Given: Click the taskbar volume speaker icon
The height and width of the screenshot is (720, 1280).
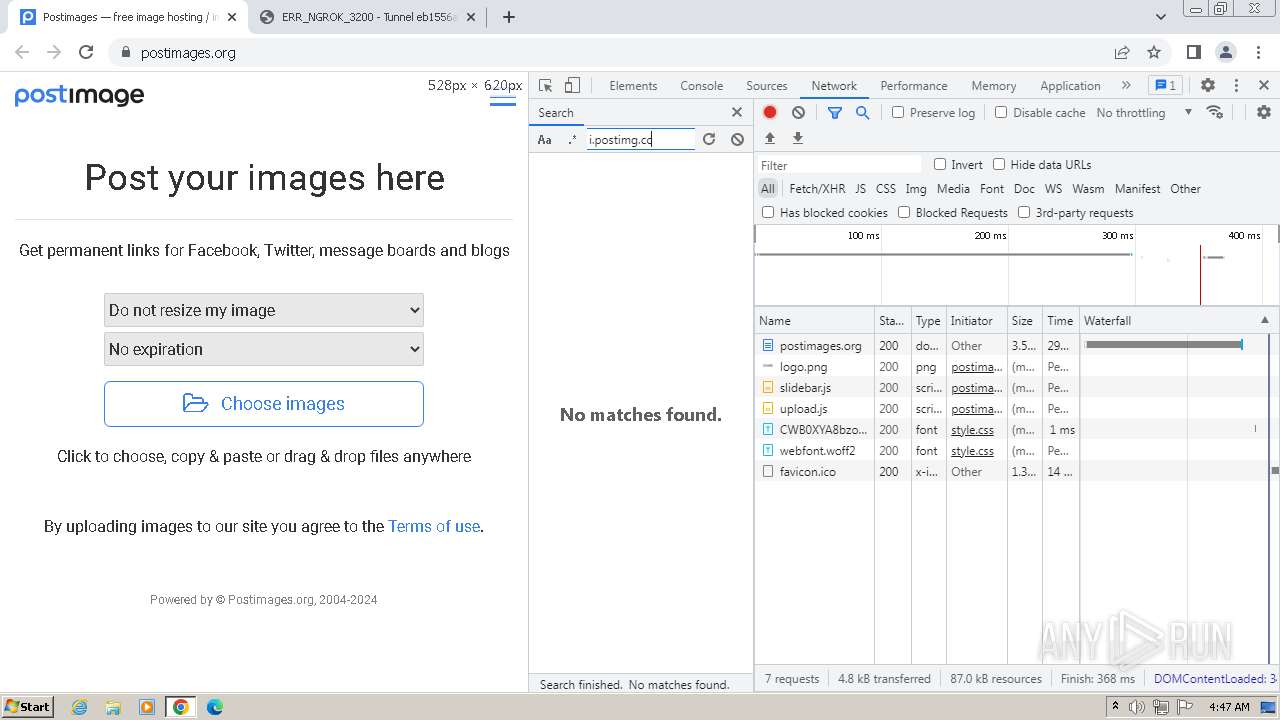Looking at the screenshot, I should pos(1136,707).
